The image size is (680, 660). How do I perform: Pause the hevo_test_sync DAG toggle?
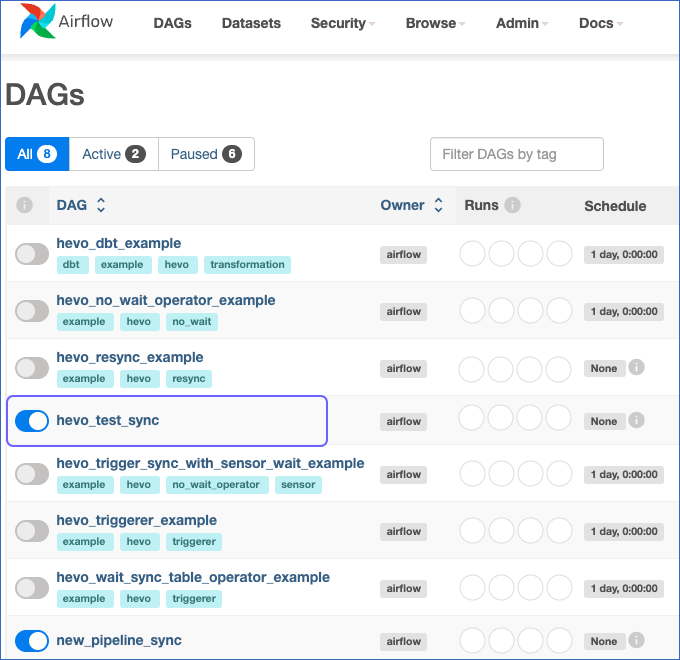pyautogui.click(x=32, y=421)
